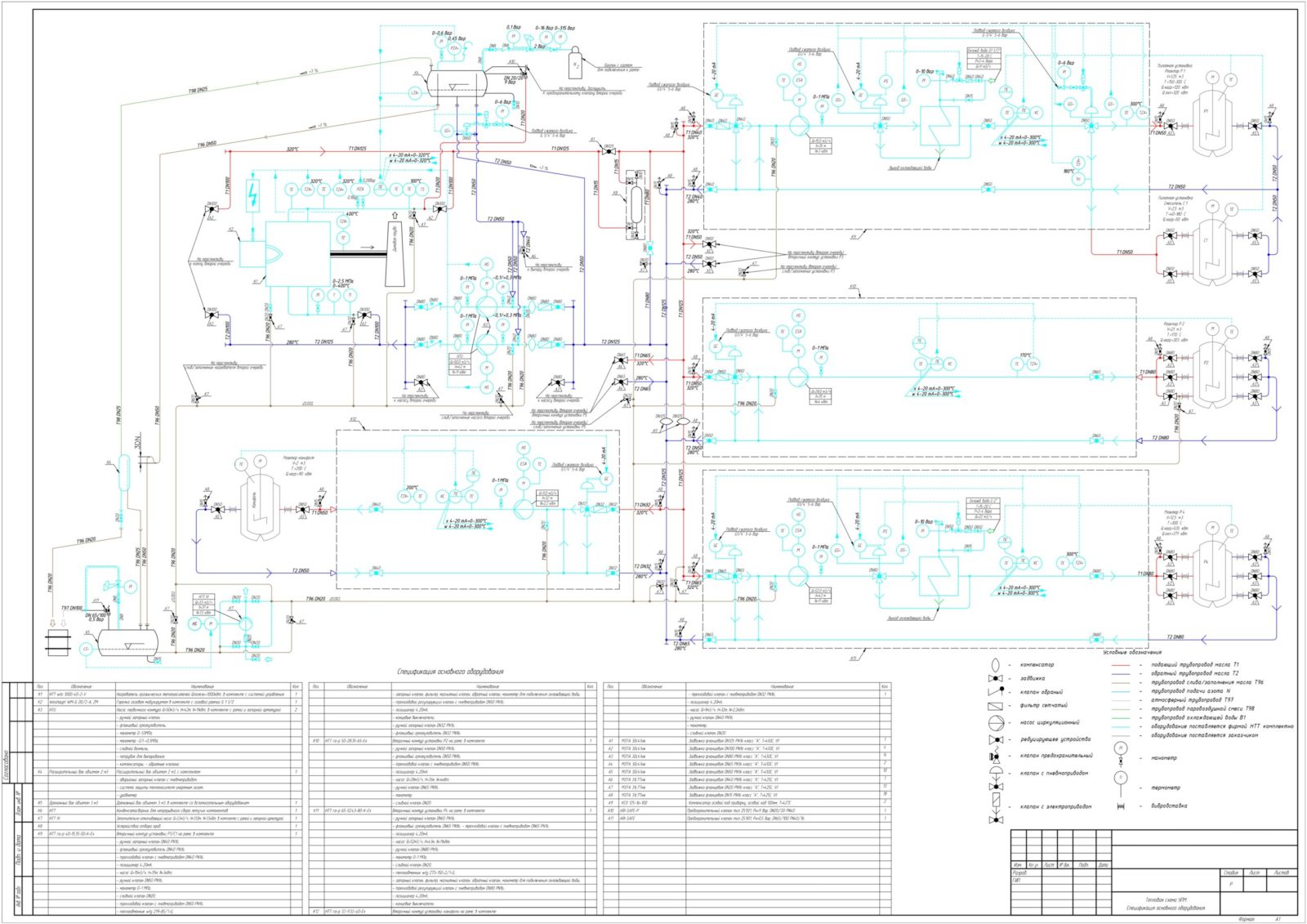Click the K9 position cell in the specification
This screenshot has width=1307, height=924.
coord(40,834)
